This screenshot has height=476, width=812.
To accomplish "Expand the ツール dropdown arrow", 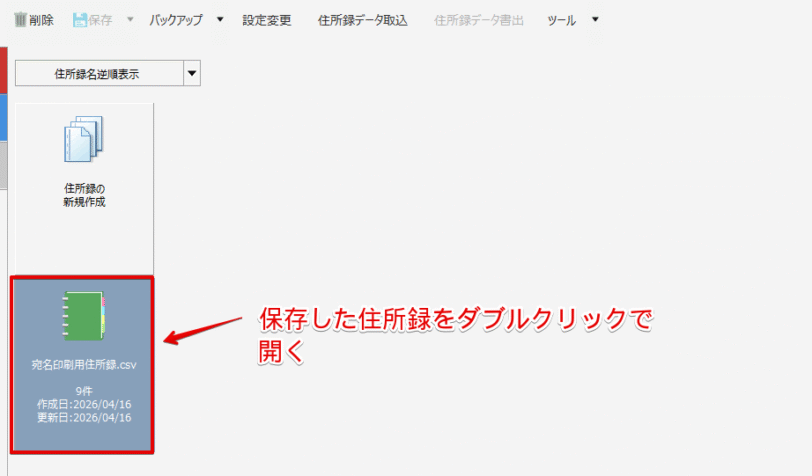I will point(596,19).
